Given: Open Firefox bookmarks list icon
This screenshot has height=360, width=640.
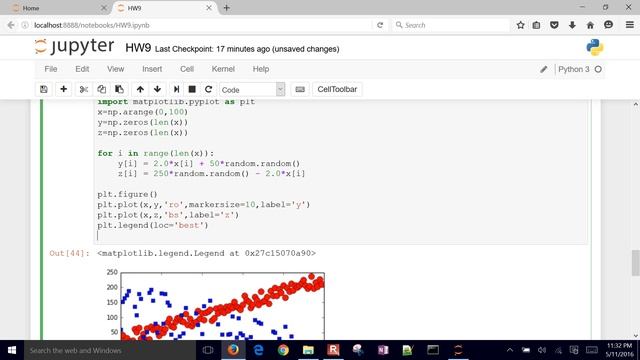Looking at the screenshot, I should point(536,25).
